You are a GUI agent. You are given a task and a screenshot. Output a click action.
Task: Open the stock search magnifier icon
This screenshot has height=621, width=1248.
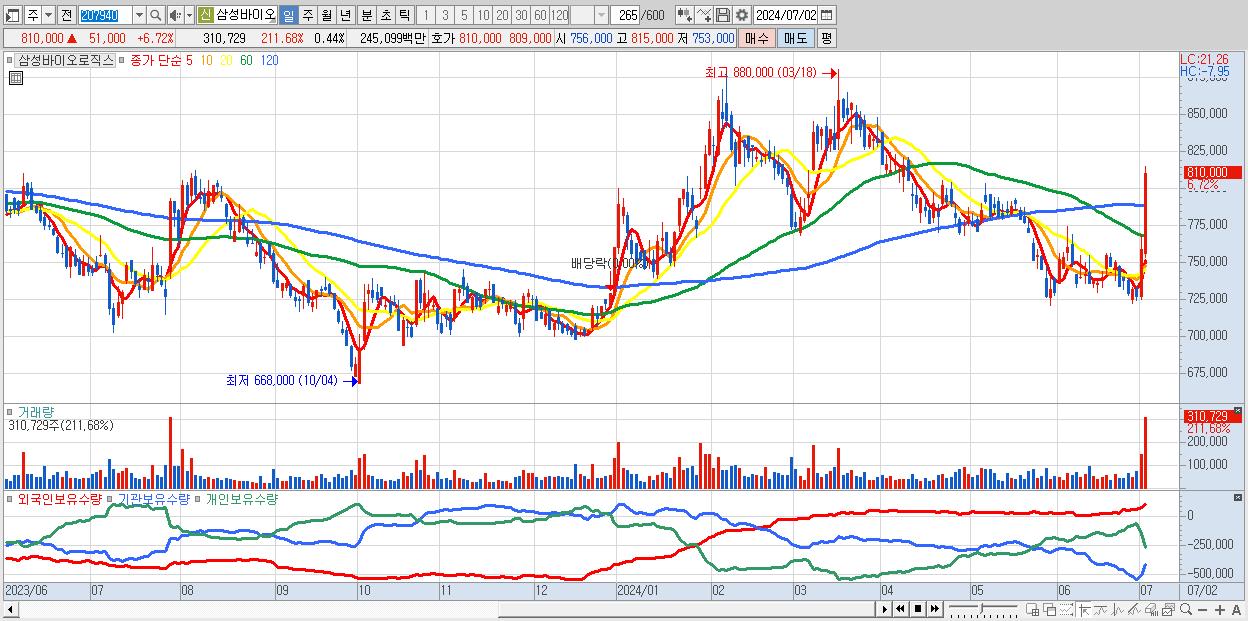tap(156, 15)
